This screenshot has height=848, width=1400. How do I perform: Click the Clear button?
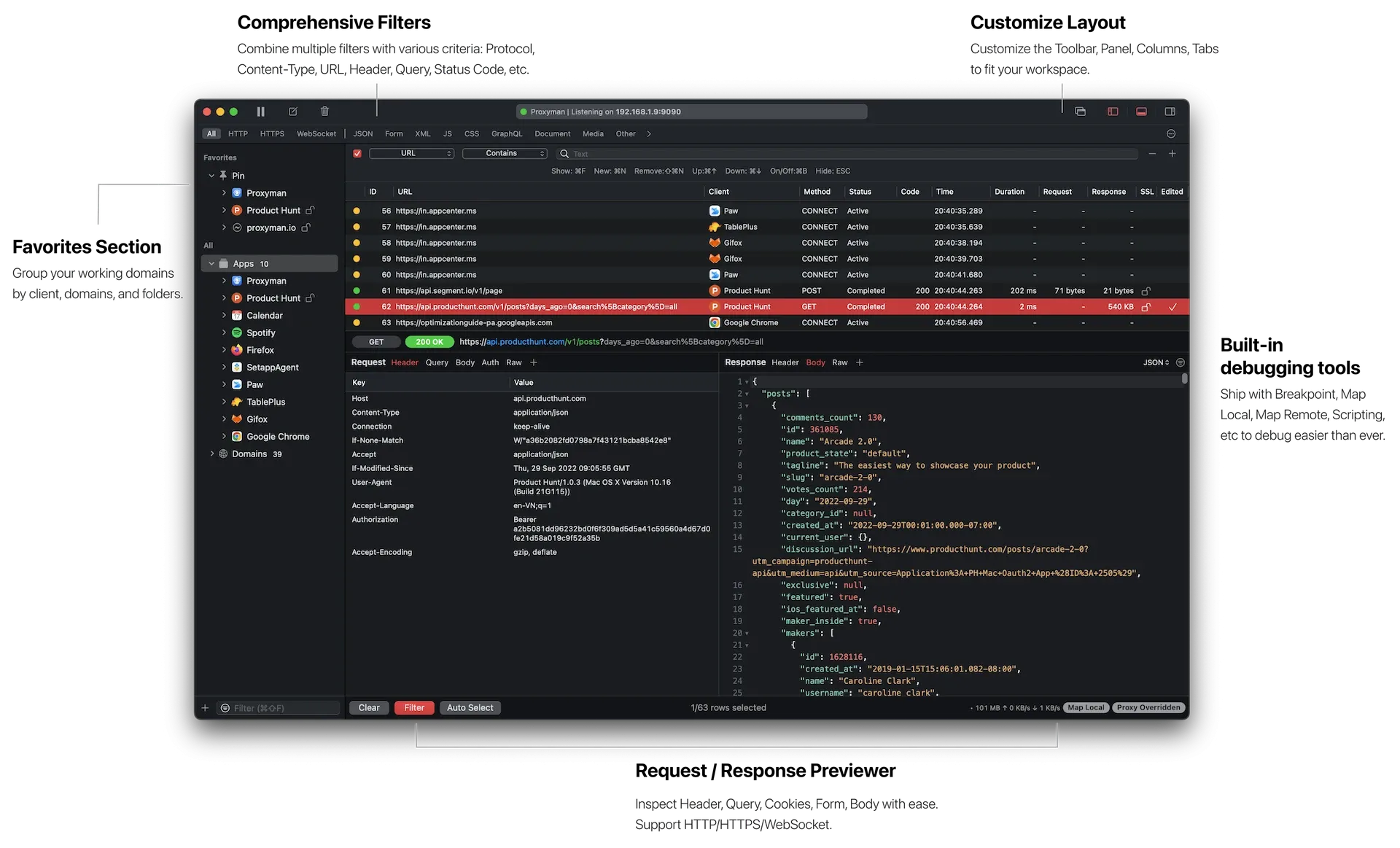click(x=369, y=708)
